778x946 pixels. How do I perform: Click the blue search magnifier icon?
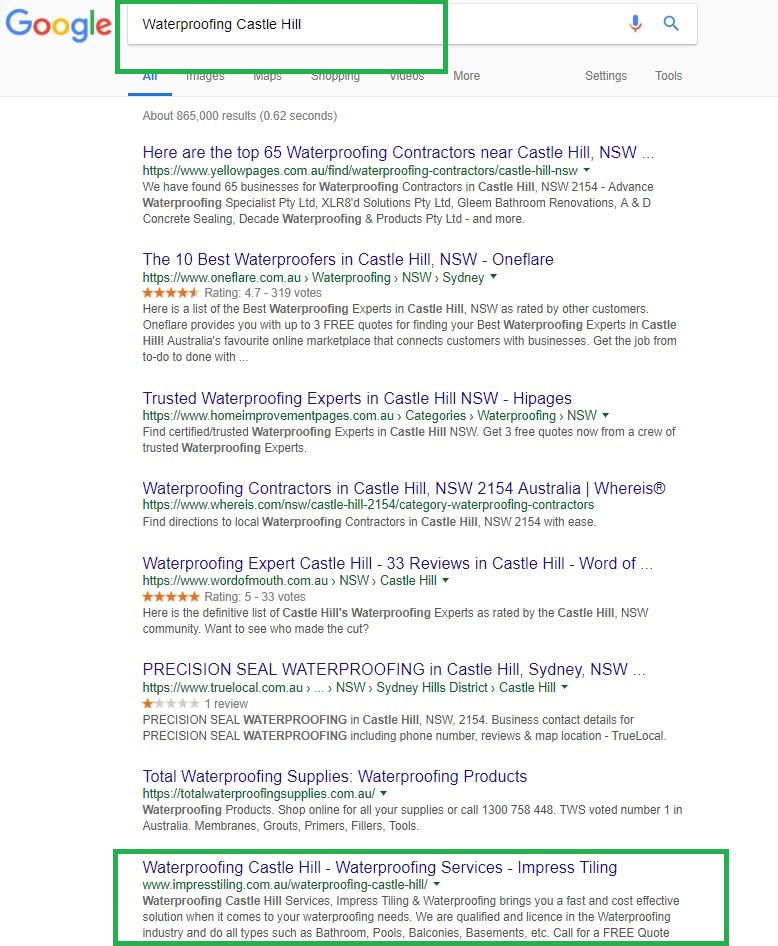671,24
